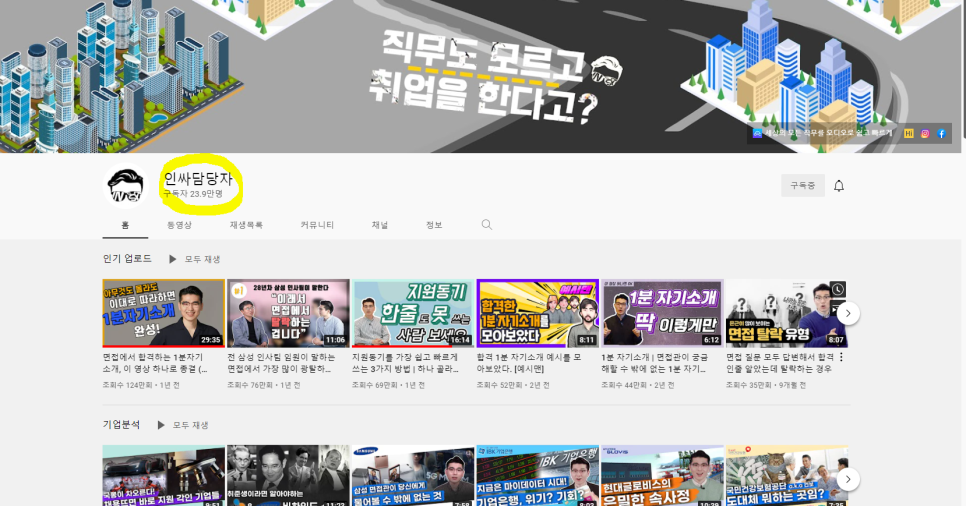966x506 pixels.
Task: Select the 채널 tab
Action: (380, 225)
